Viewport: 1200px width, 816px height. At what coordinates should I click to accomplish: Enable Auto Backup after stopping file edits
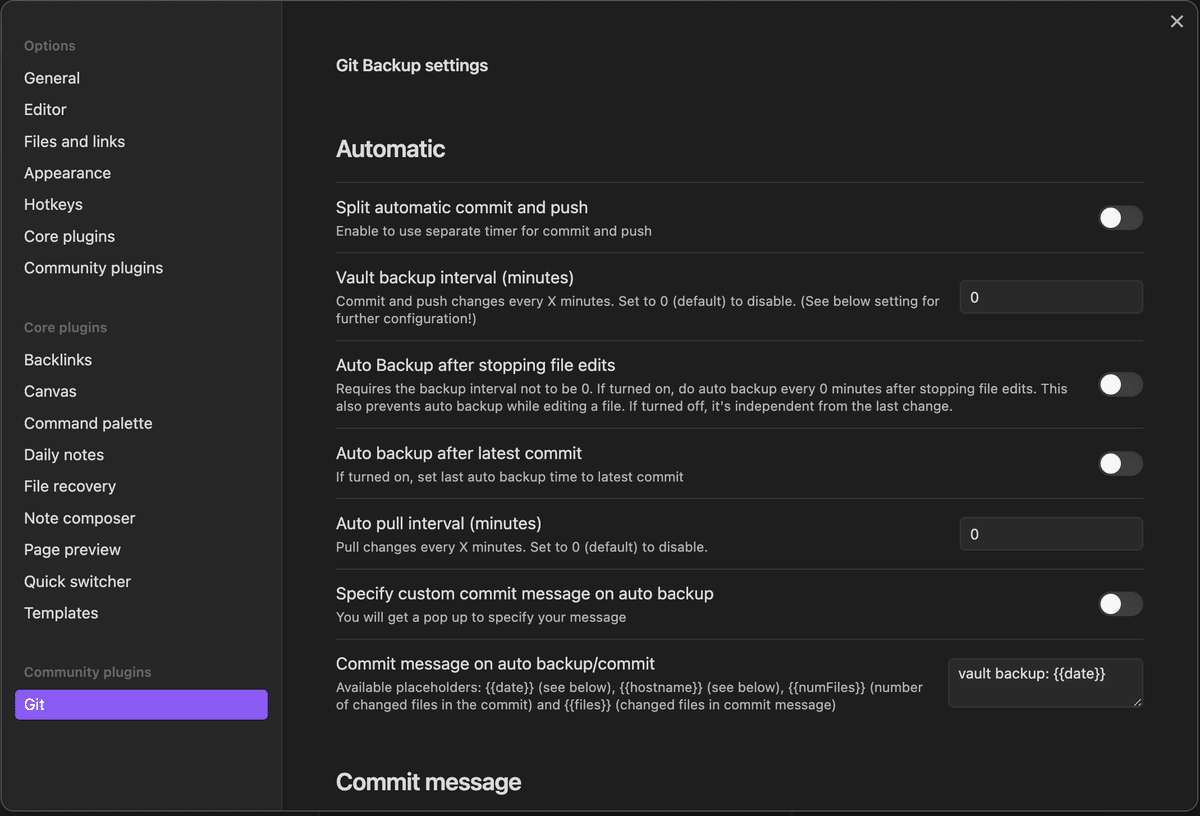(x=1120, y=385)
